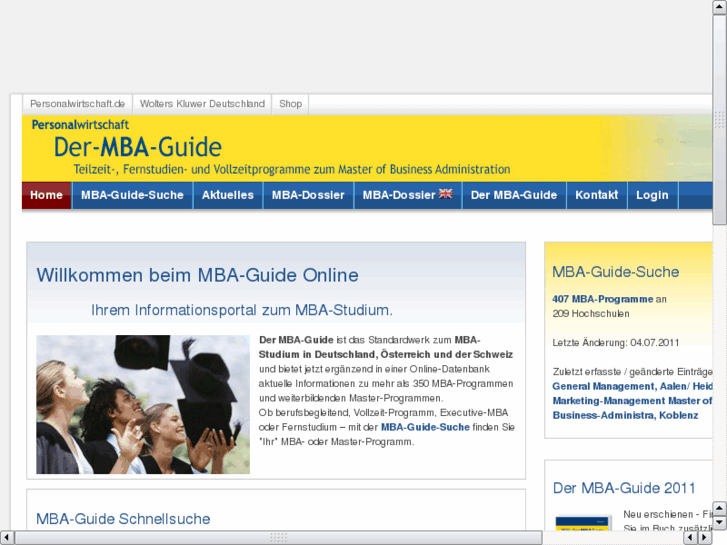Click the horizontal scrollbar thumb

(x=279, y=538)
